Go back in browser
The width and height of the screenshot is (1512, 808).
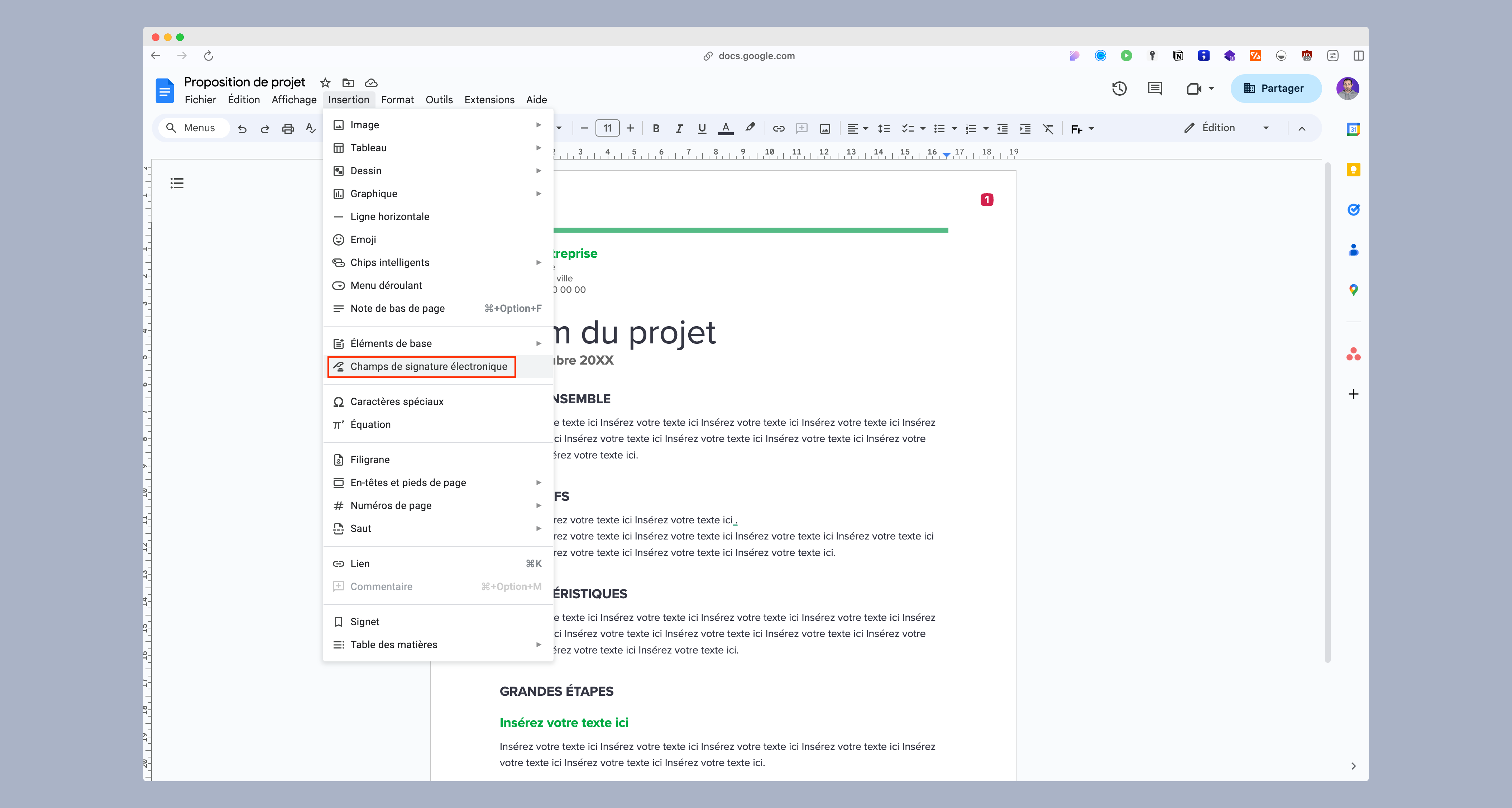point(155,56)
